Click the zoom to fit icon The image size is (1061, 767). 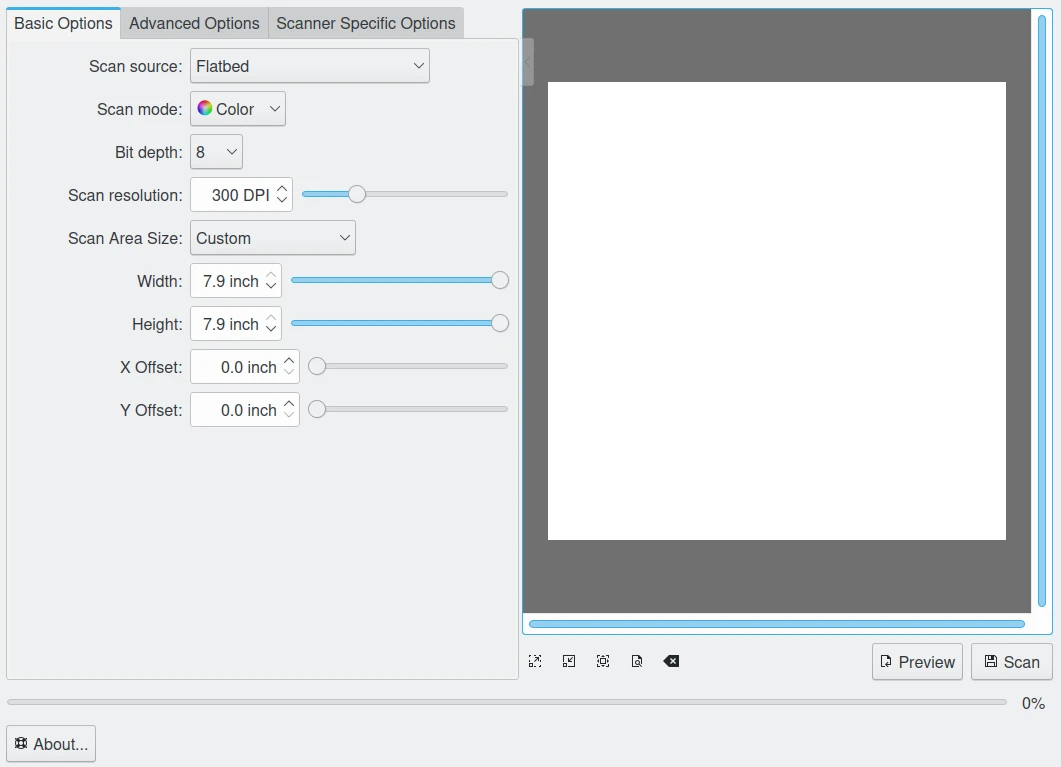point(637,661)
